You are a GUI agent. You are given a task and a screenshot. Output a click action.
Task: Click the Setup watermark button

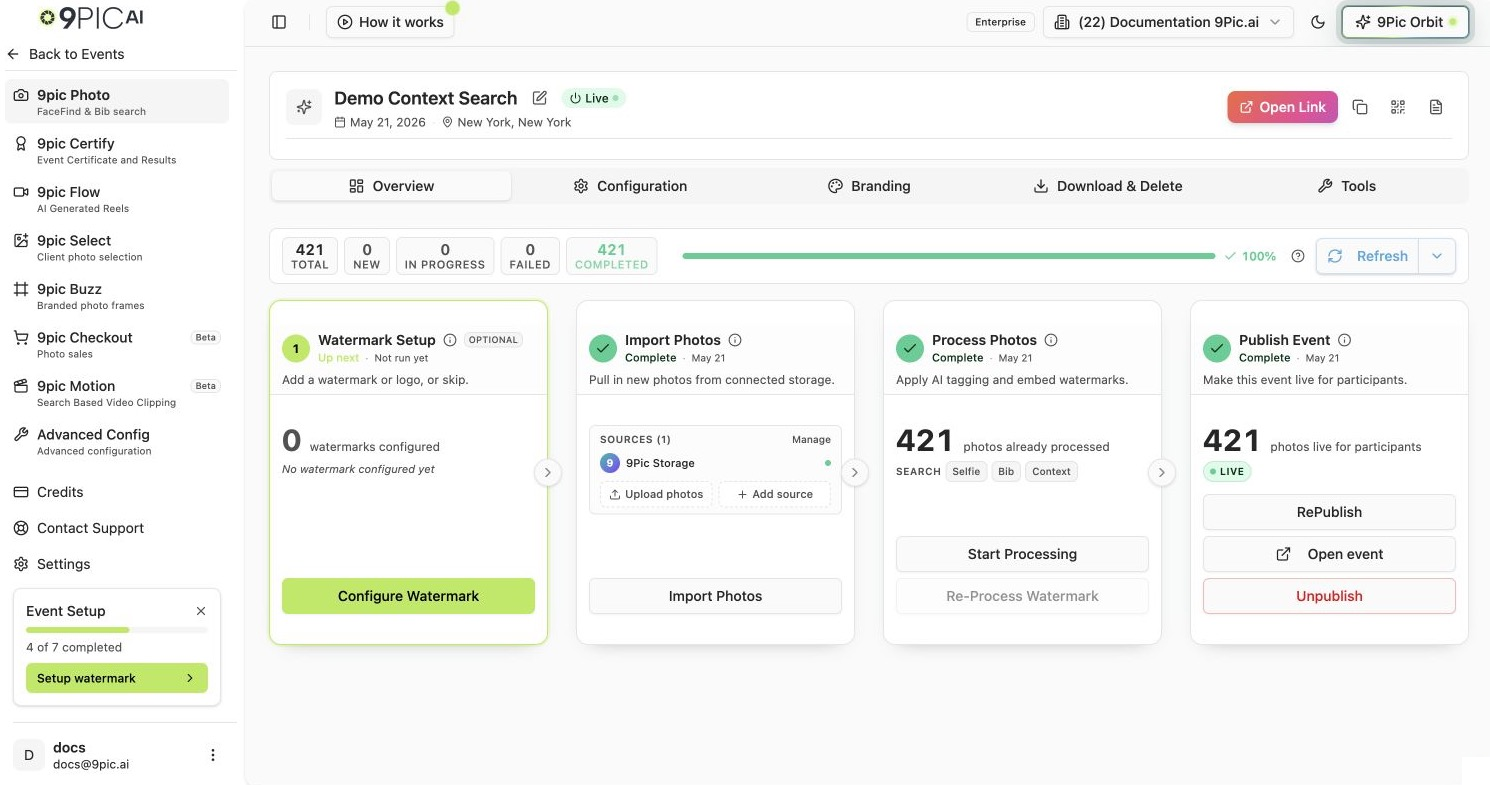pos(117,678)
